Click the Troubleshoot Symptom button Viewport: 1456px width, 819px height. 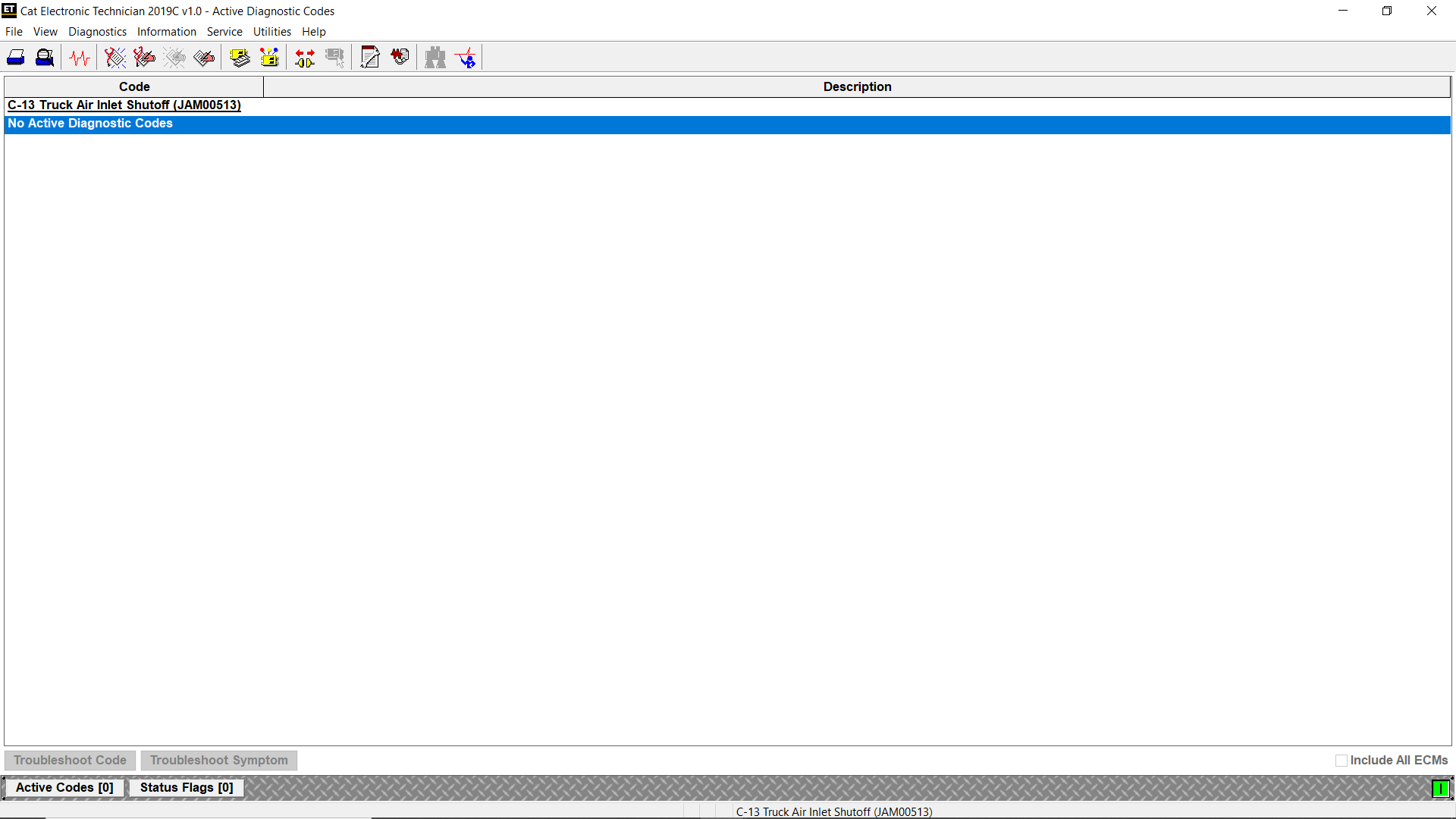click(218, 761)
